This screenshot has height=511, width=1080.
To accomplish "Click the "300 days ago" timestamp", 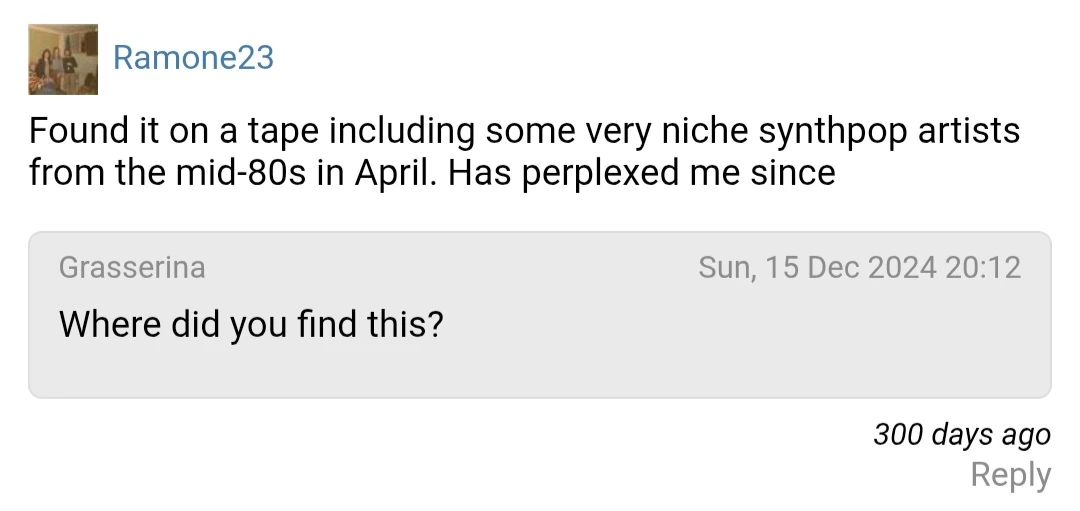I will tap(961, 435).
